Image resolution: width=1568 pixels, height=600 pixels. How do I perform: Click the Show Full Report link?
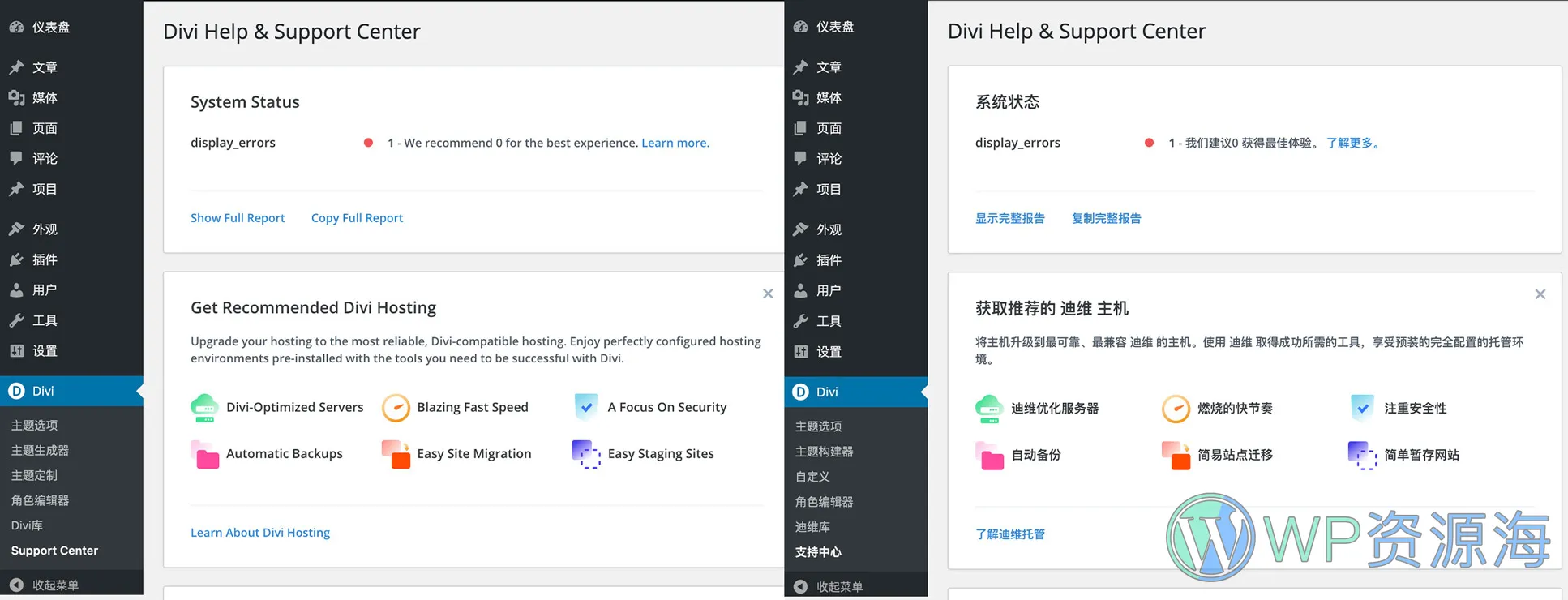pyautogui.click(x=238, y=218)
